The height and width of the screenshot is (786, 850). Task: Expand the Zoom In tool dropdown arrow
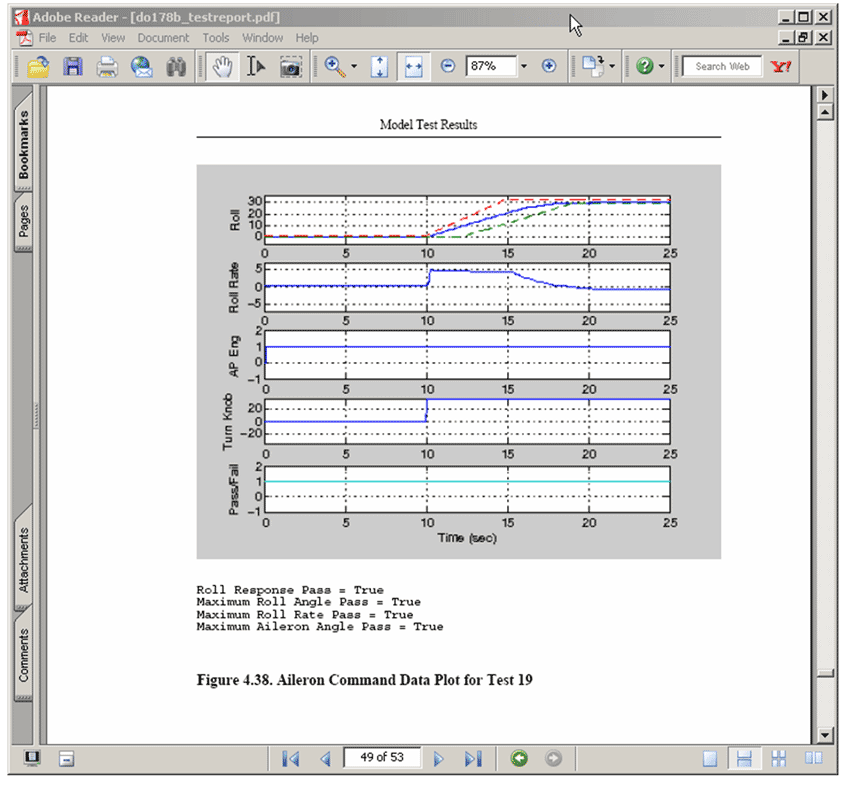pos(354,66)
